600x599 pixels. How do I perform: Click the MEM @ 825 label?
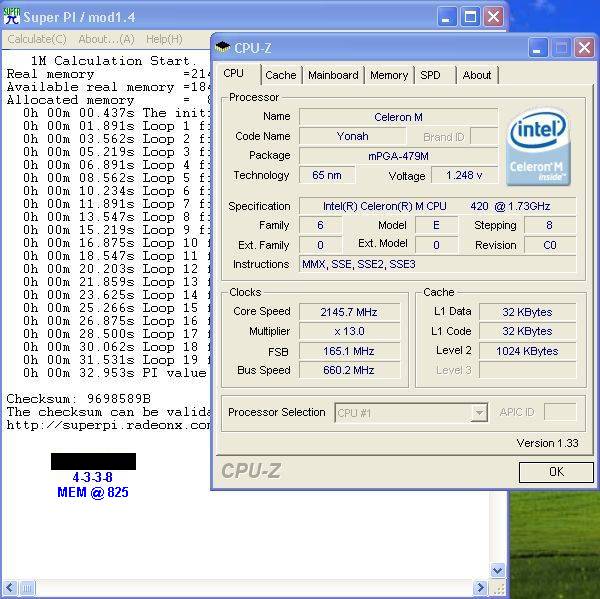93,492
